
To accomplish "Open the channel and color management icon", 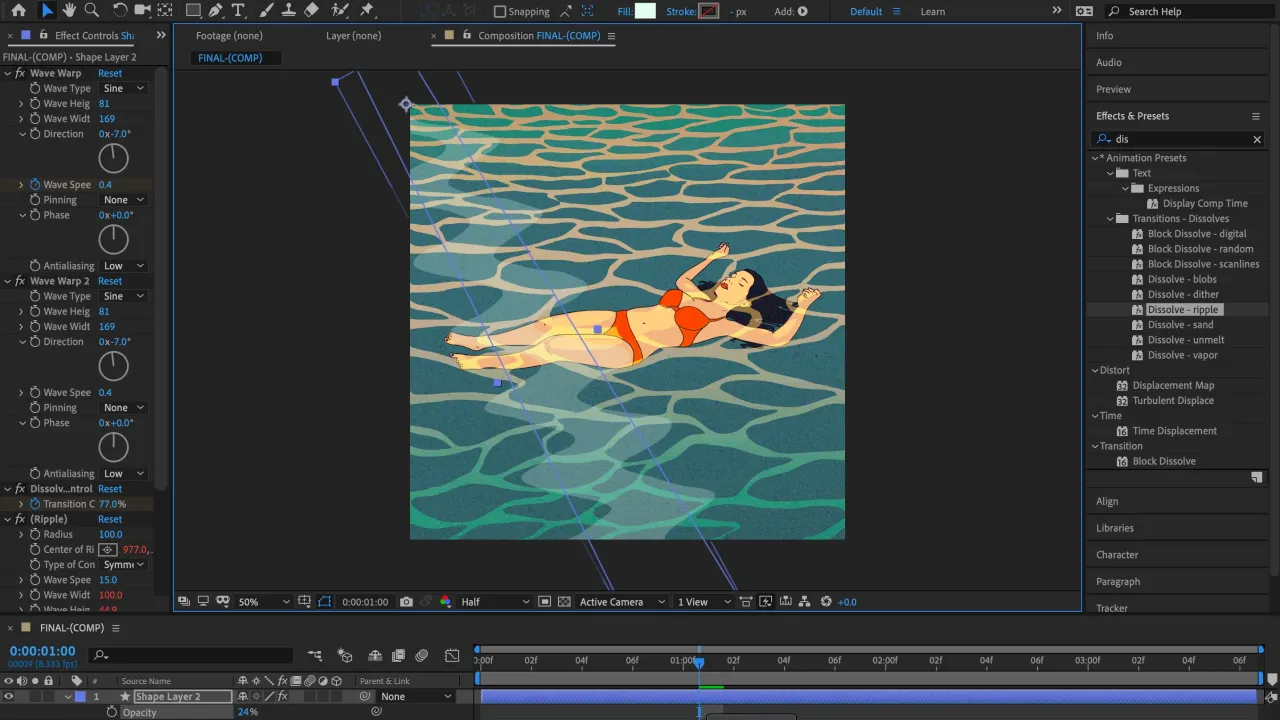I will pyautogui.click(x=445, y=602).
